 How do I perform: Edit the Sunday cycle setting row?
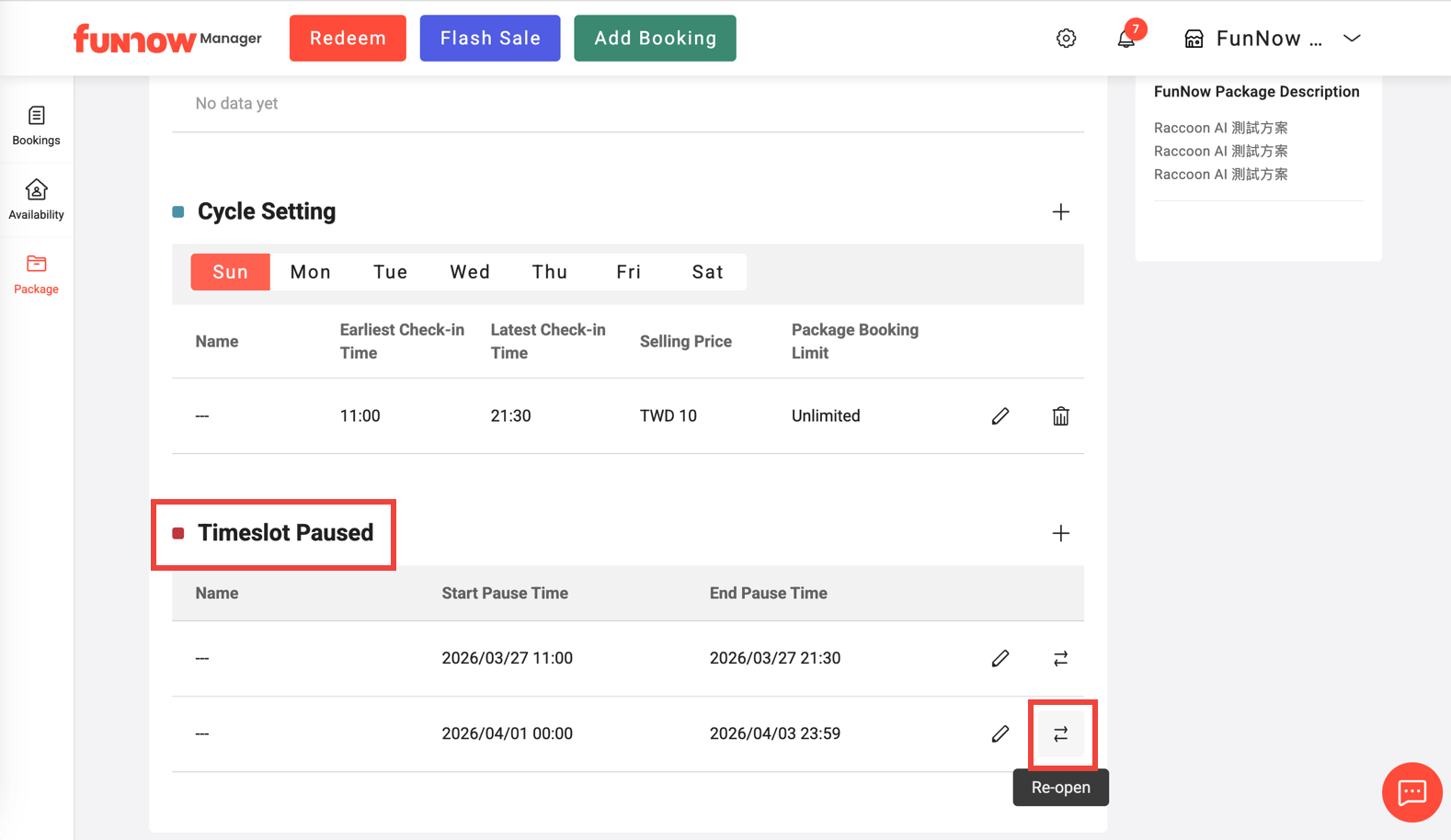click(1000, 416)
